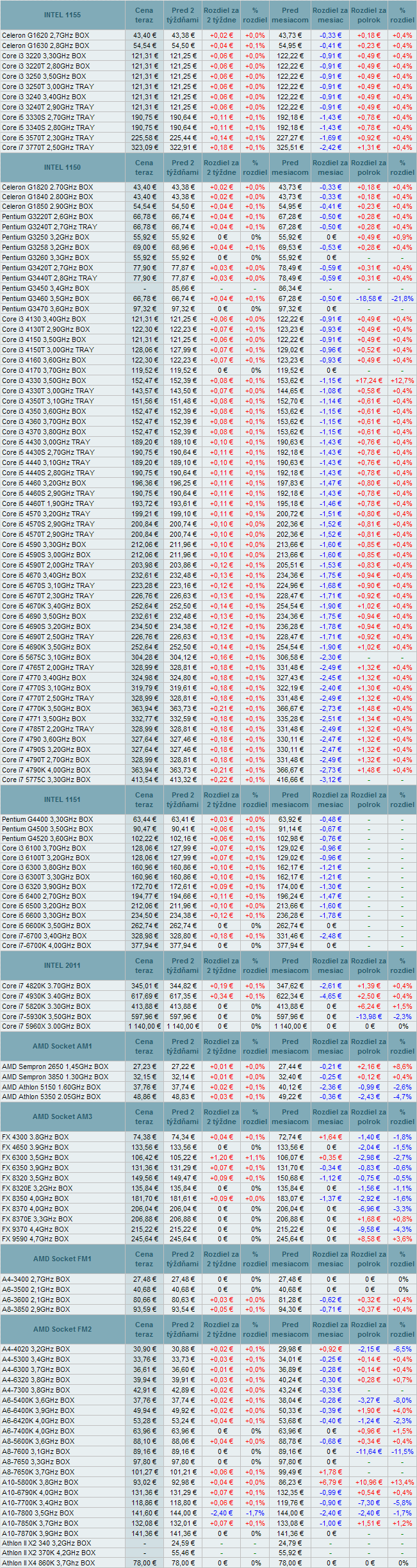This screenshot has width=417, height=1568.
Task: Select Core i5 4690K 3,50GHz BOX product name
Action: pyautogui.click(x=45, y=647)
